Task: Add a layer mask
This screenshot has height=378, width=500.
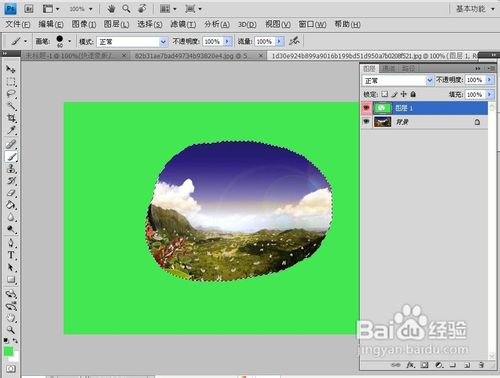Action: [x=424, y=365]
